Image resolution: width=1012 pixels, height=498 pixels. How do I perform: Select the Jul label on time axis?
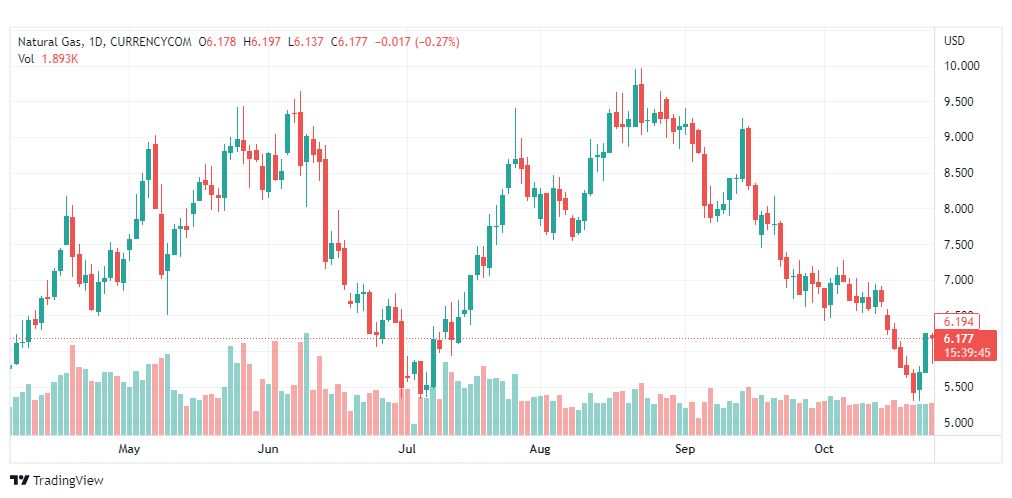(407, 449)
